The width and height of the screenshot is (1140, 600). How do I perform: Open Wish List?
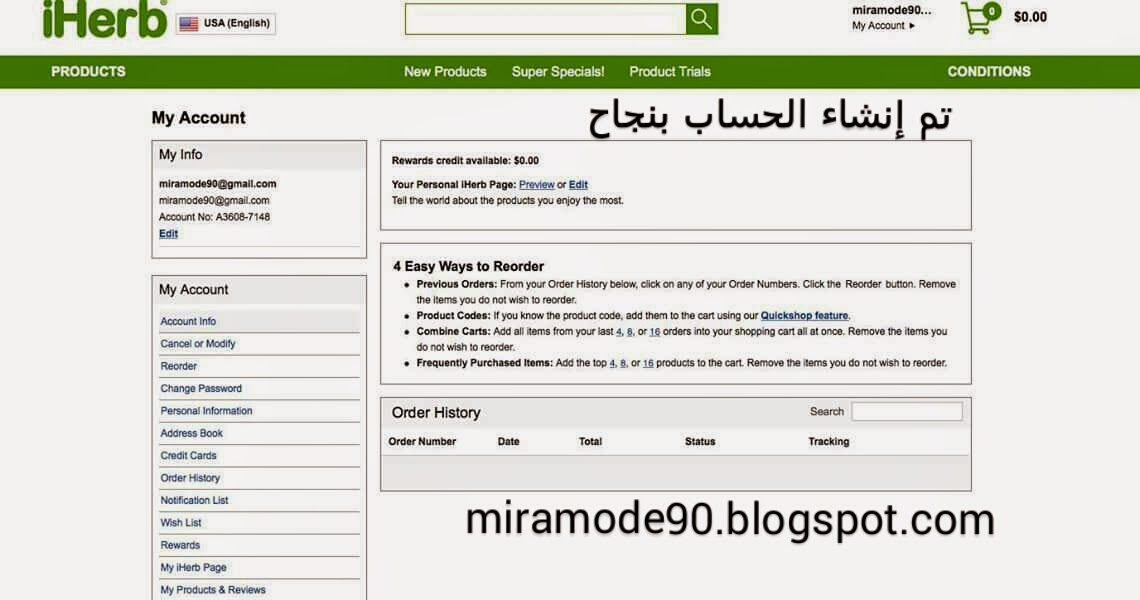181,523
